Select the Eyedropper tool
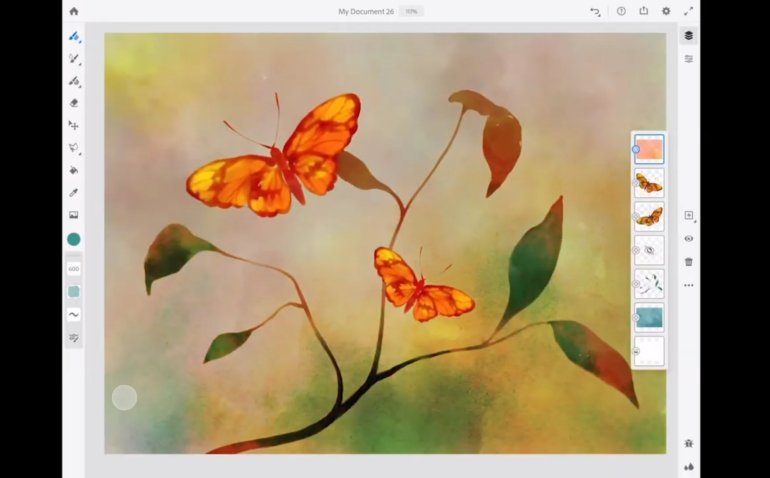The height and width of the screenshot is (478, 770). tap(74, 192)
